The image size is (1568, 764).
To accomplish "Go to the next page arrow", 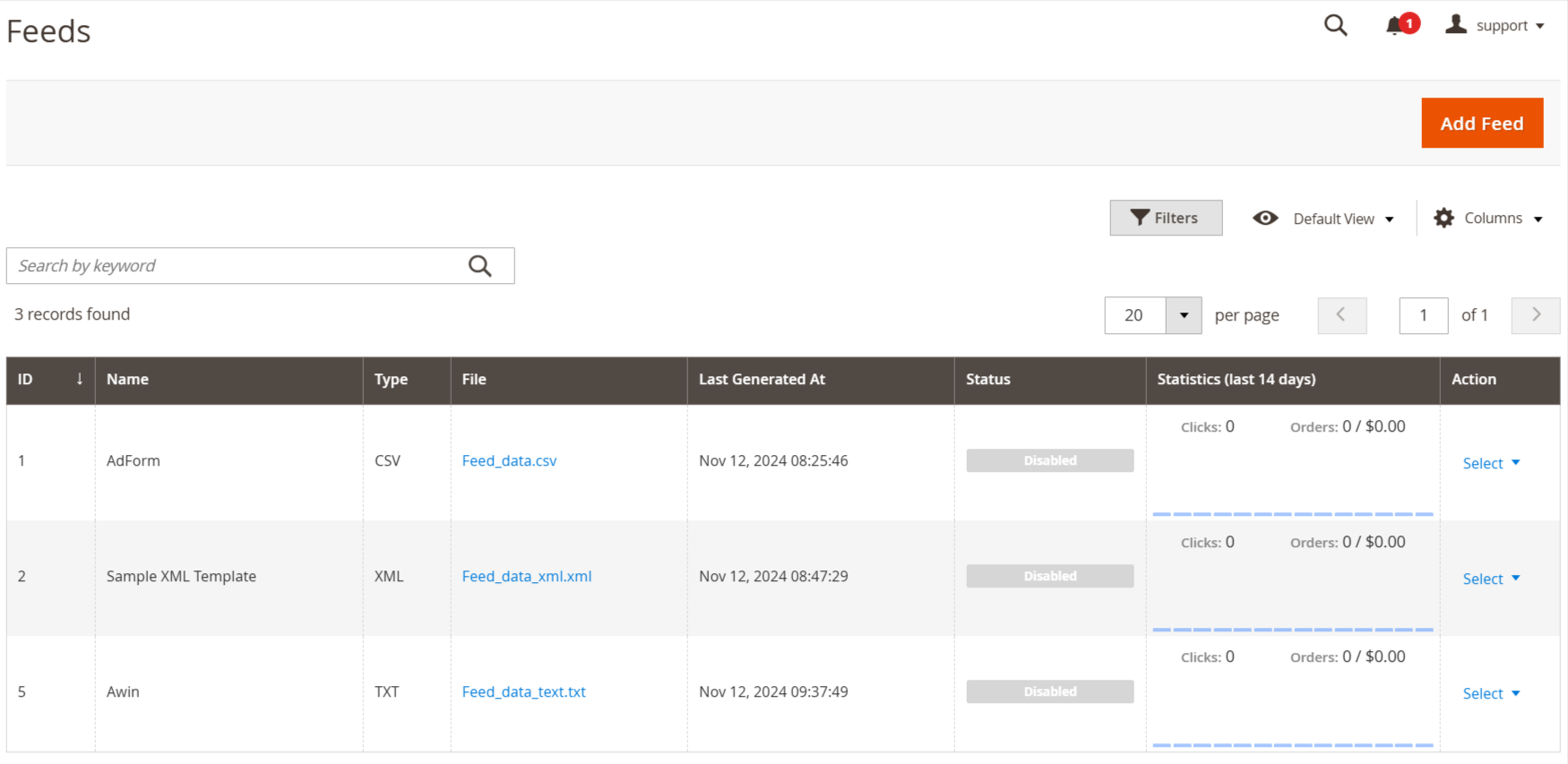I will click(x=1535, y=315).
